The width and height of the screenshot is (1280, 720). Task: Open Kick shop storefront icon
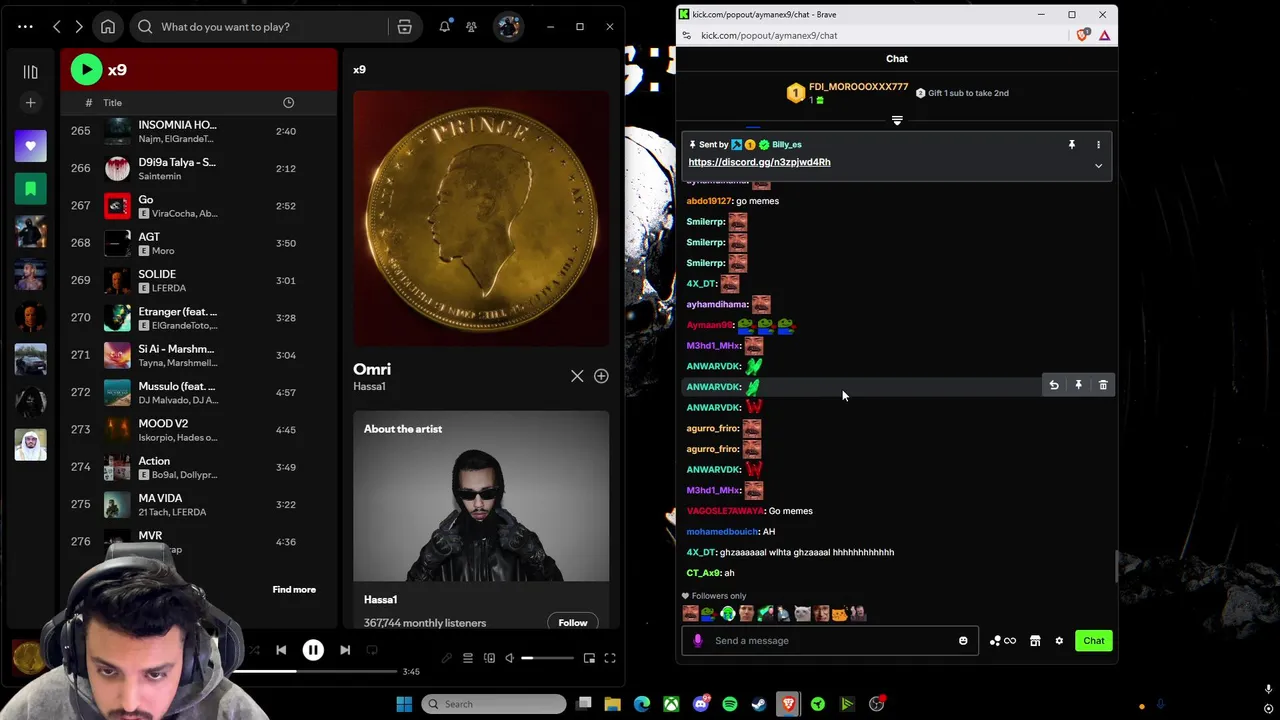(x=1035, y=641)
